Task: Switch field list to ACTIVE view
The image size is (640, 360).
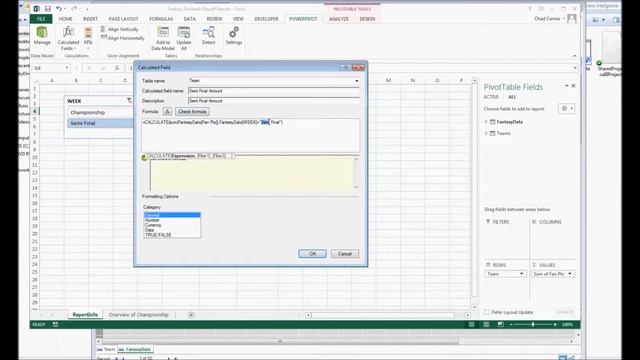Action: (491, 97)
